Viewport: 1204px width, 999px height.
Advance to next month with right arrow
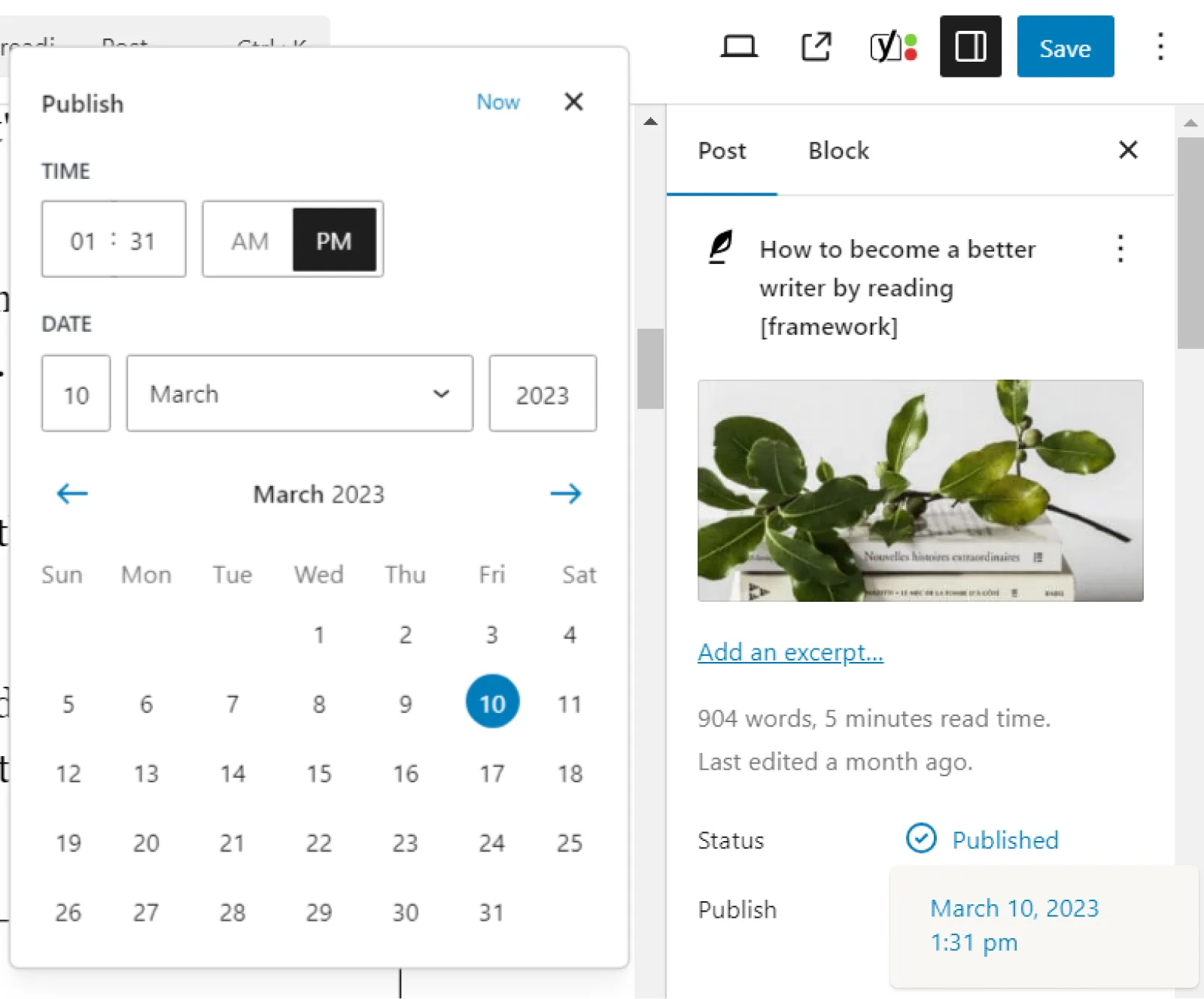point(566,493)
